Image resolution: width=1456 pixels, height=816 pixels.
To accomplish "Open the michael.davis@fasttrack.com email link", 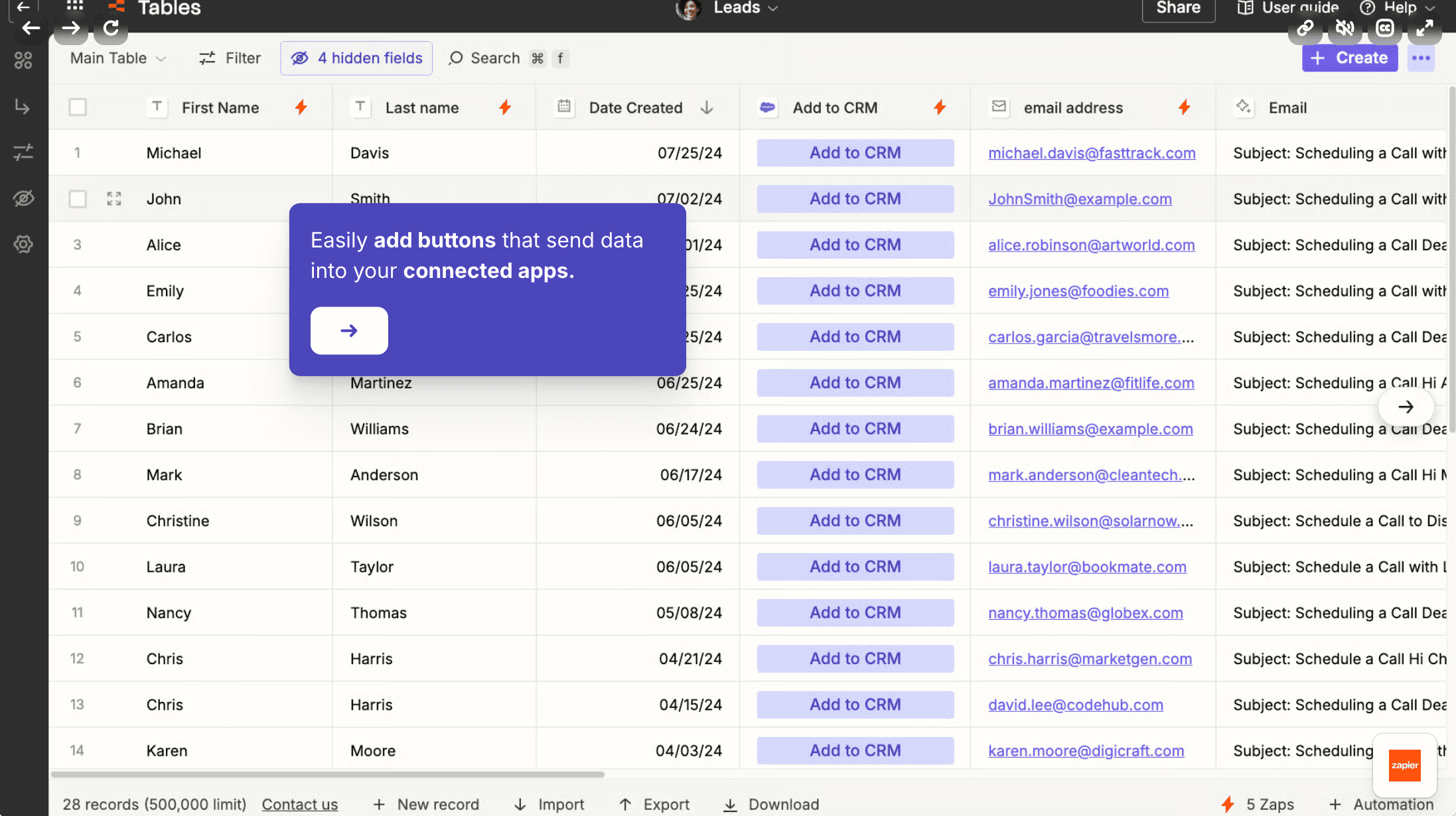I will [x=1092, y=153].
